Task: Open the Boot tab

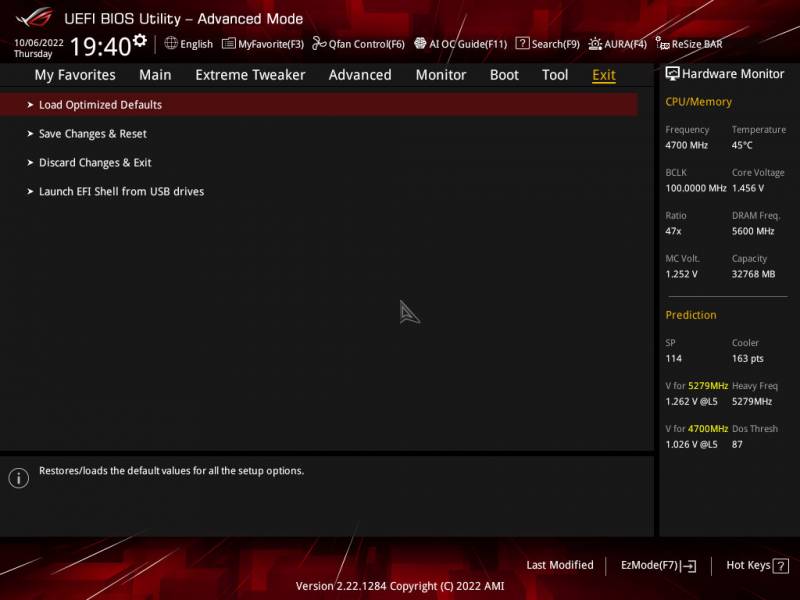Action: click(504, 75)
